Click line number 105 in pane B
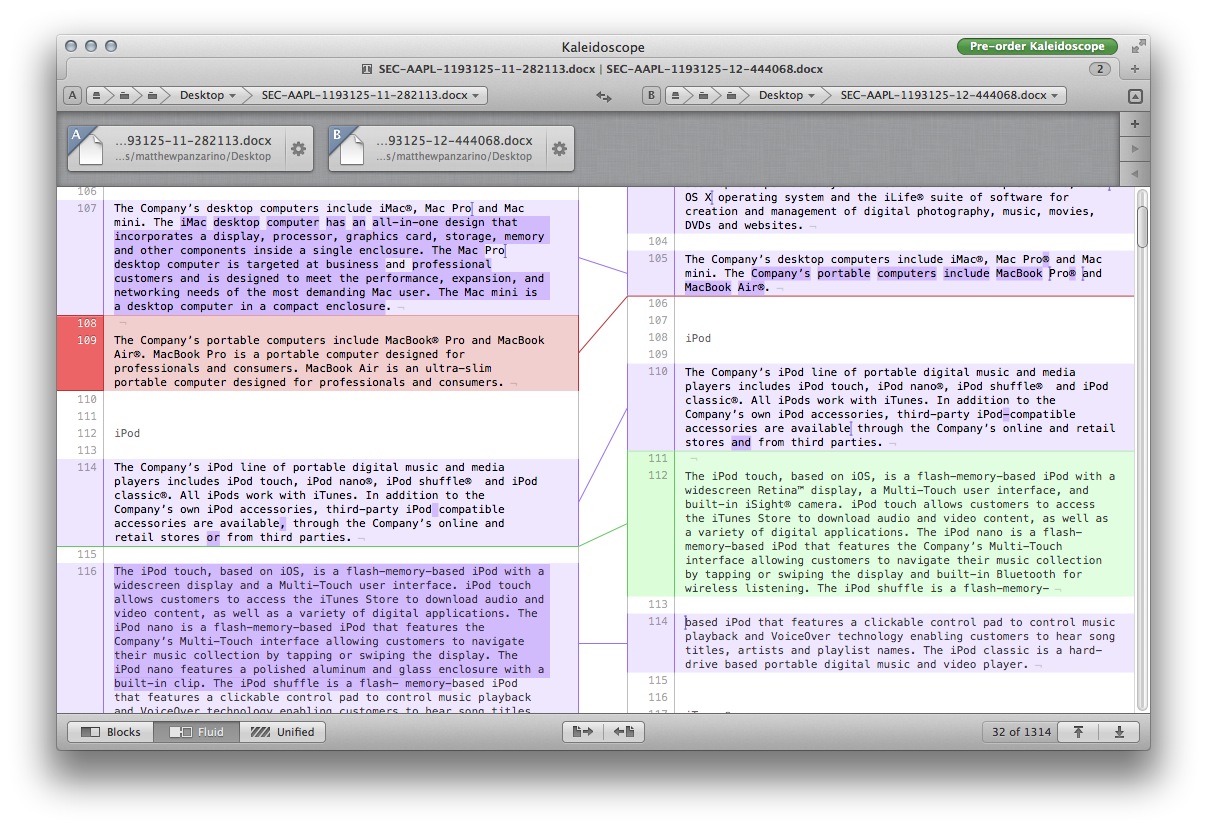Image resolution: width=1207 pixels, height=829 pixels. 657,258
